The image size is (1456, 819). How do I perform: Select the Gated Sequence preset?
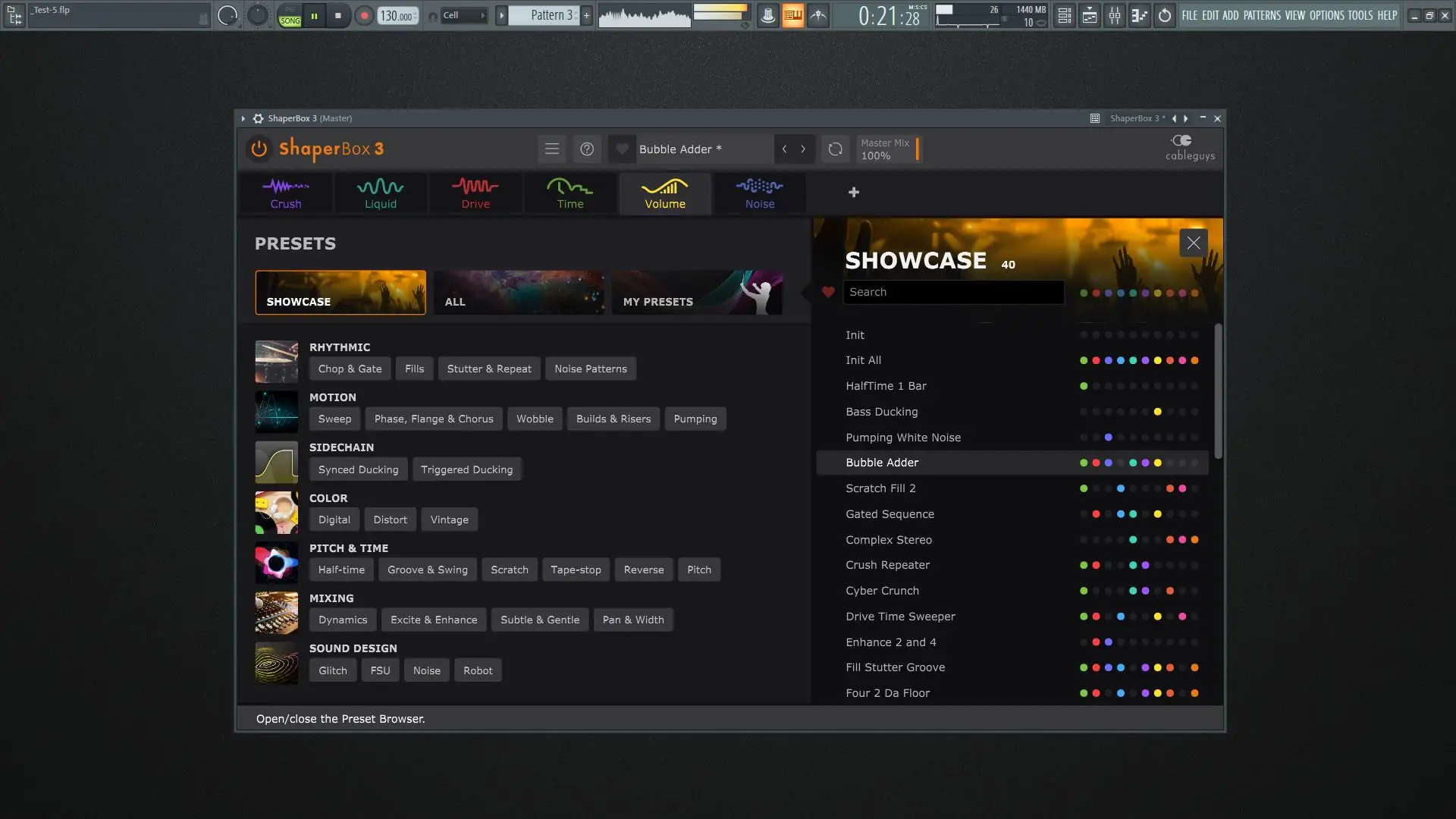click(x=890, y=514)
